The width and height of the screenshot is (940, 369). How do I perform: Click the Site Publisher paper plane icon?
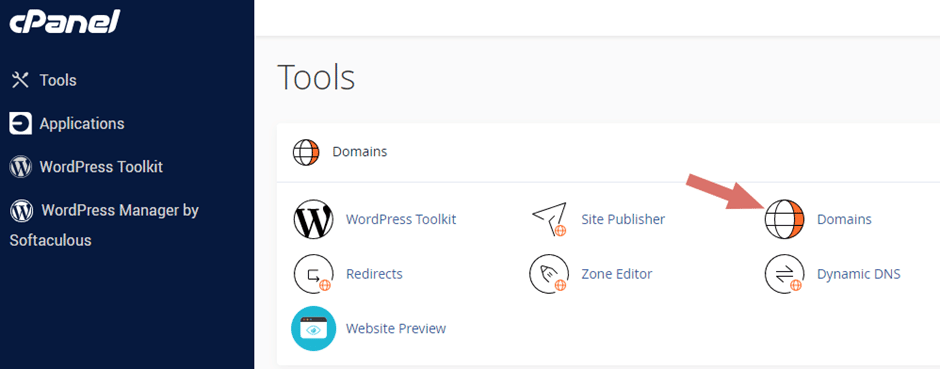(549, 220)
